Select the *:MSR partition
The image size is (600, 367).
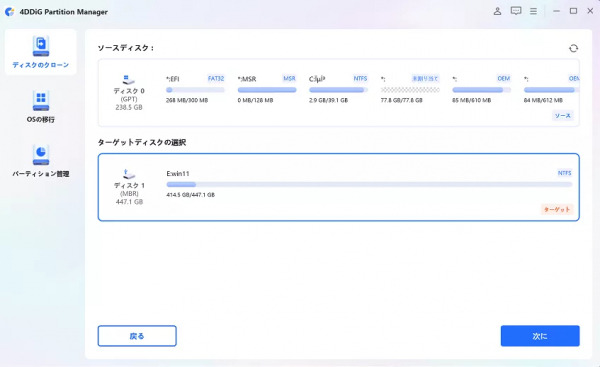coord(267,90)
